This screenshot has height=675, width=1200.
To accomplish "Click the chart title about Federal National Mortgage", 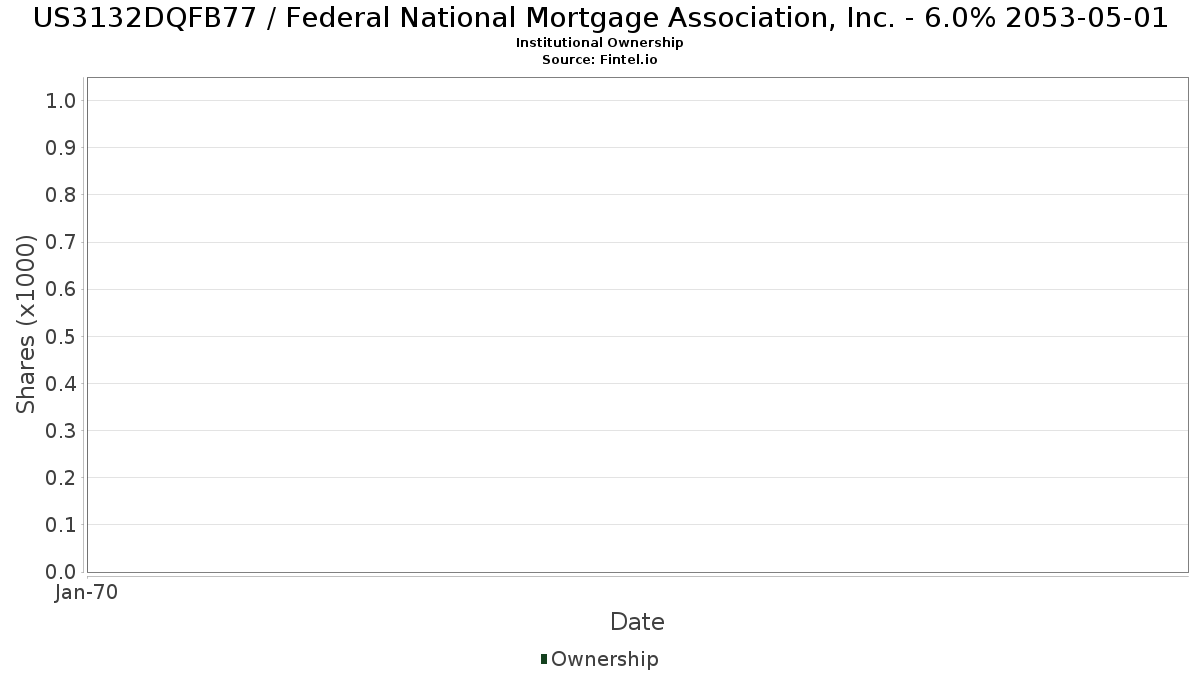I will 600,18.
